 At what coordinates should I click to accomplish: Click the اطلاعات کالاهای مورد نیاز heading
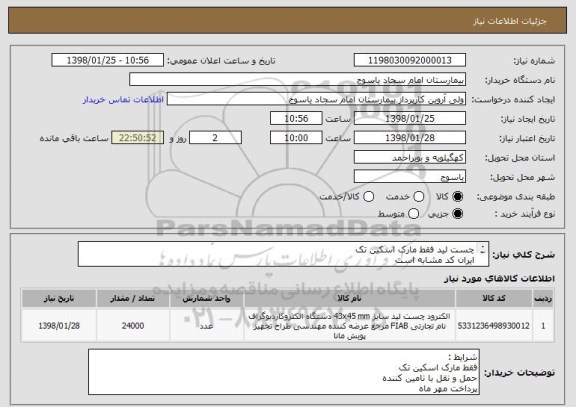(499, 279)
